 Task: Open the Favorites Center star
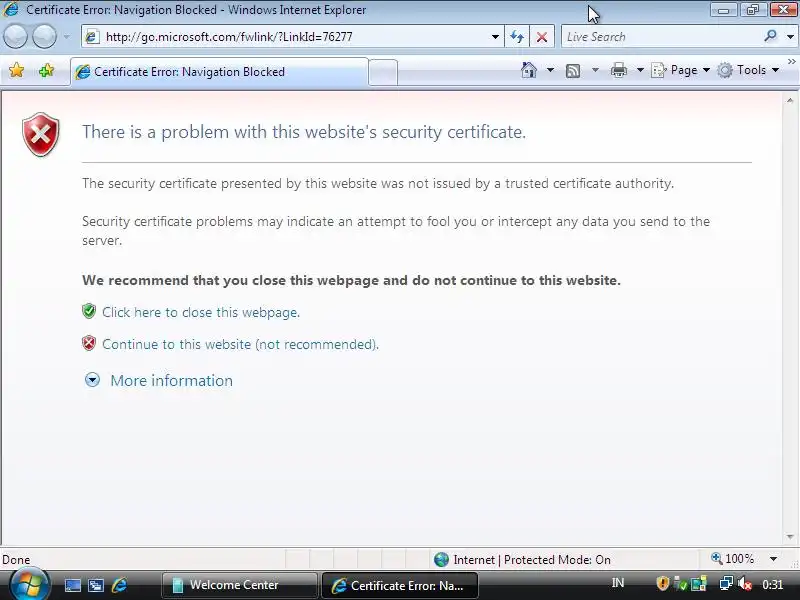(x=16, y=70)
